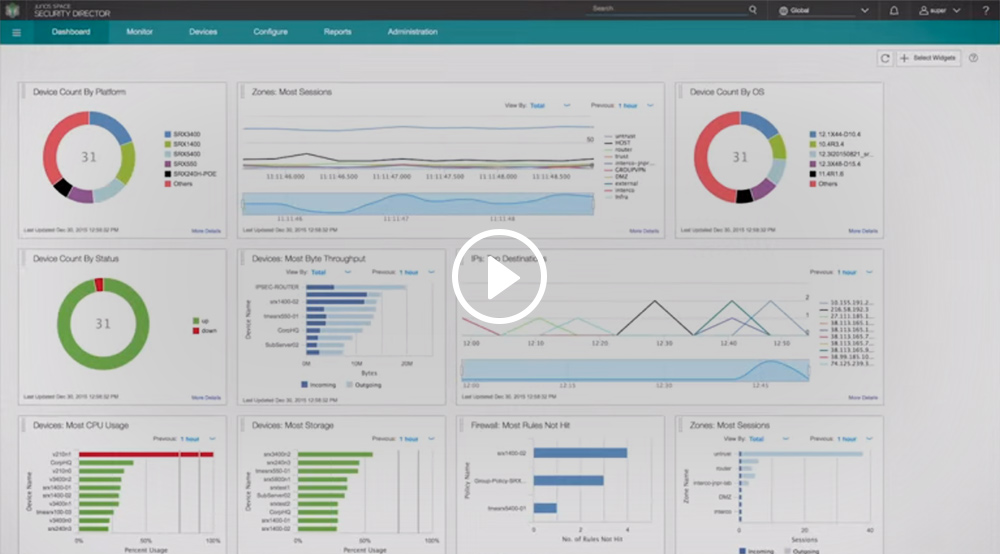Click the srx1400-02 bar in Most Rules Not Hit
The height and width of the screenshot is (554, 1000).
point(580,453)
